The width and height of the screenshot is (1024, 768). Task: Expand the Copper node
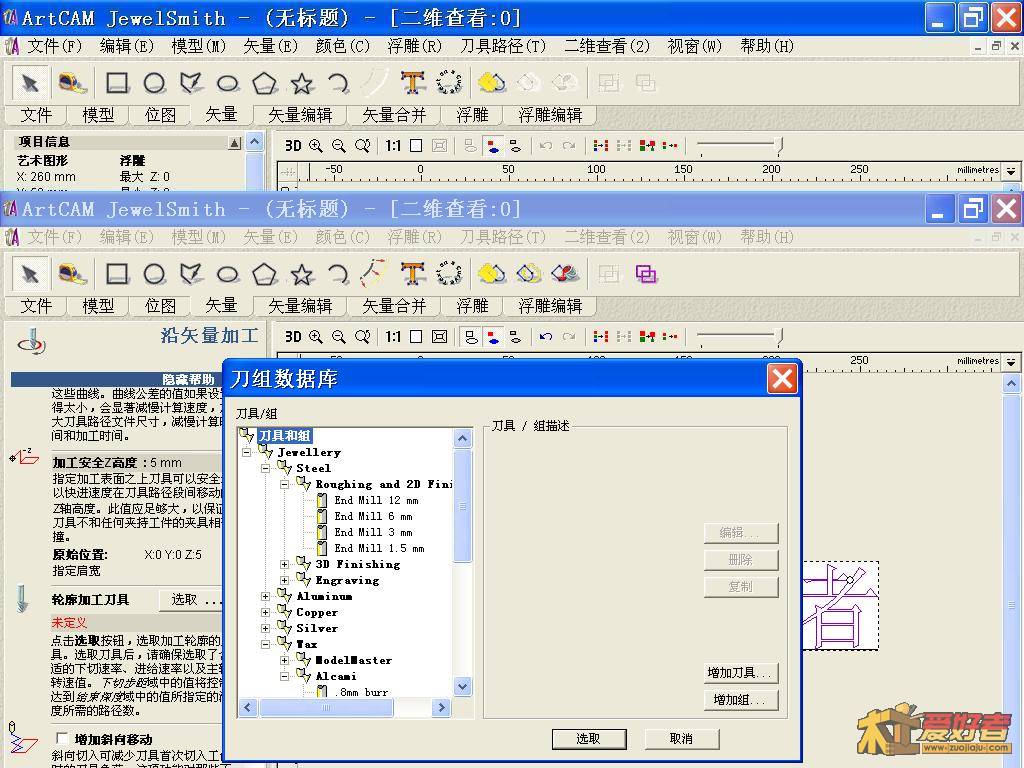pyautogui.click(x=265, y=612)
